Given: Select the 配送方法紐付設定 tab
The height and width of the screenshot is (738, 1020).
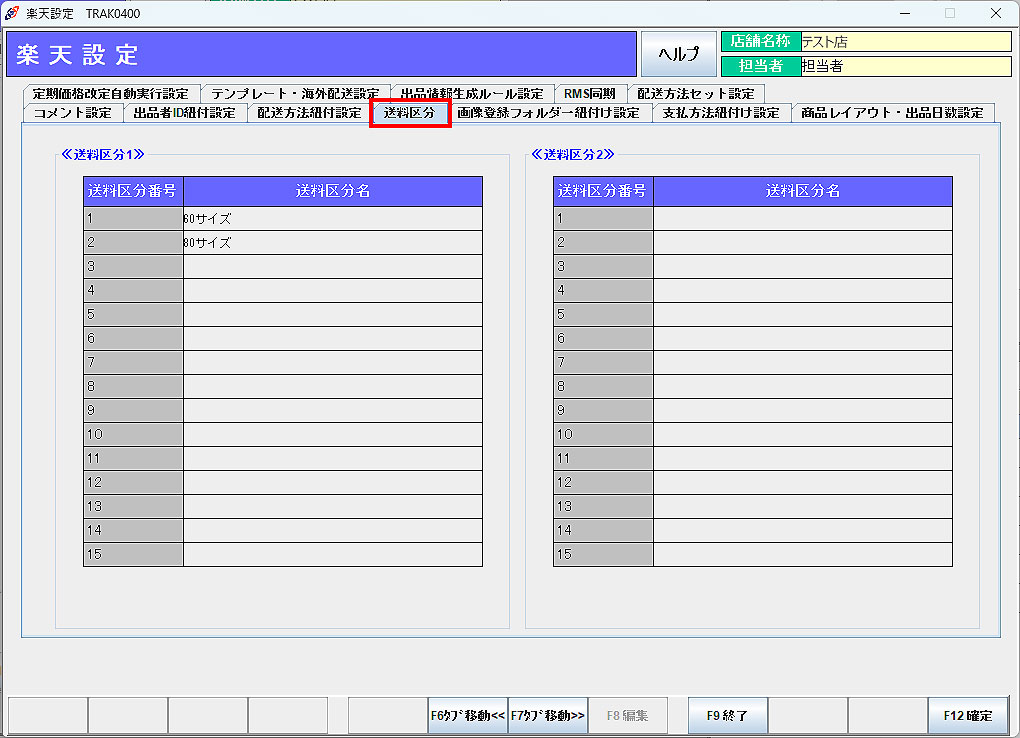Looking at the screenshot, I should [x=309, y=112].
